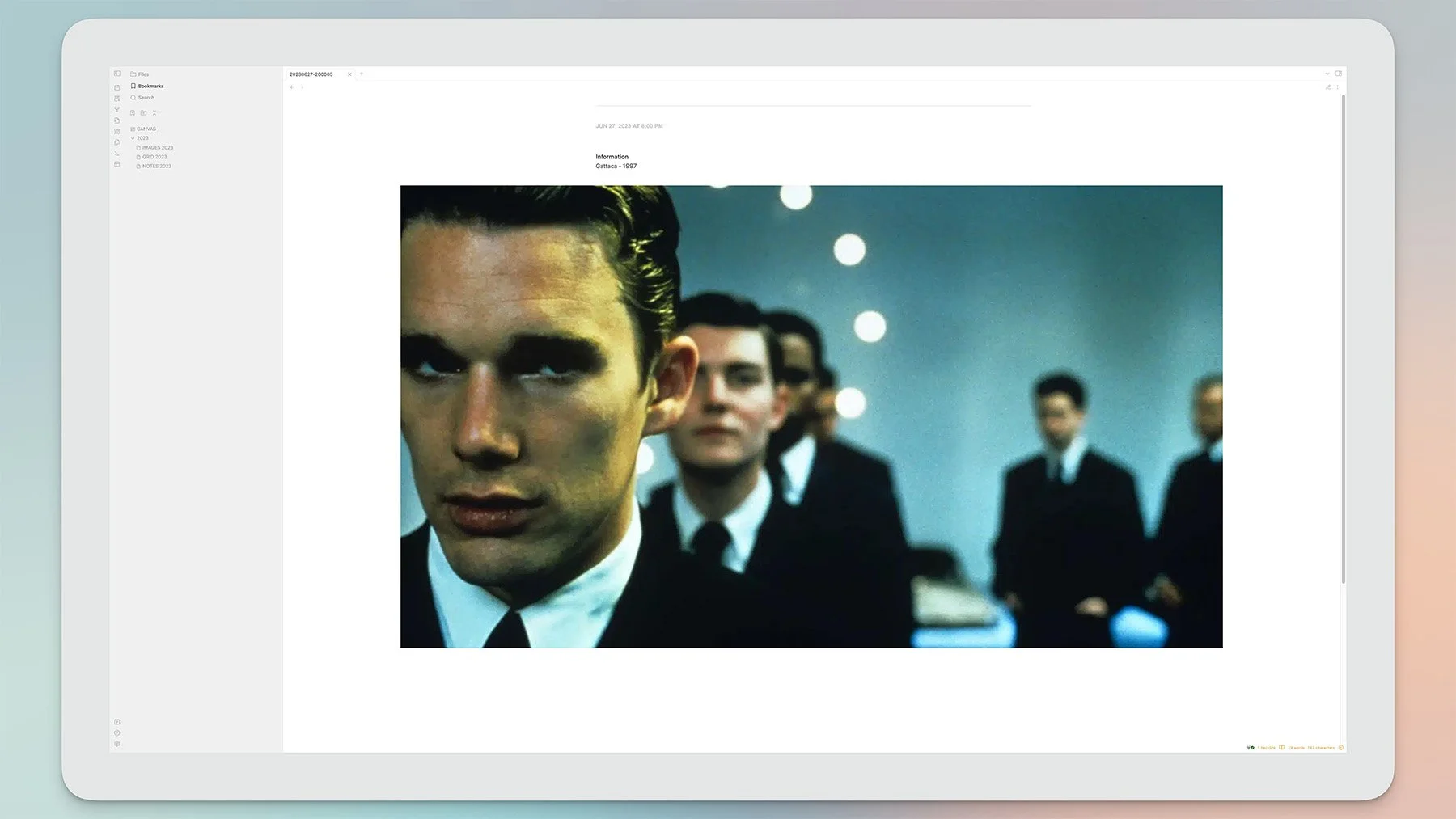
Task: Open the tab list dropdown chevron
Action: [1327, 74]
